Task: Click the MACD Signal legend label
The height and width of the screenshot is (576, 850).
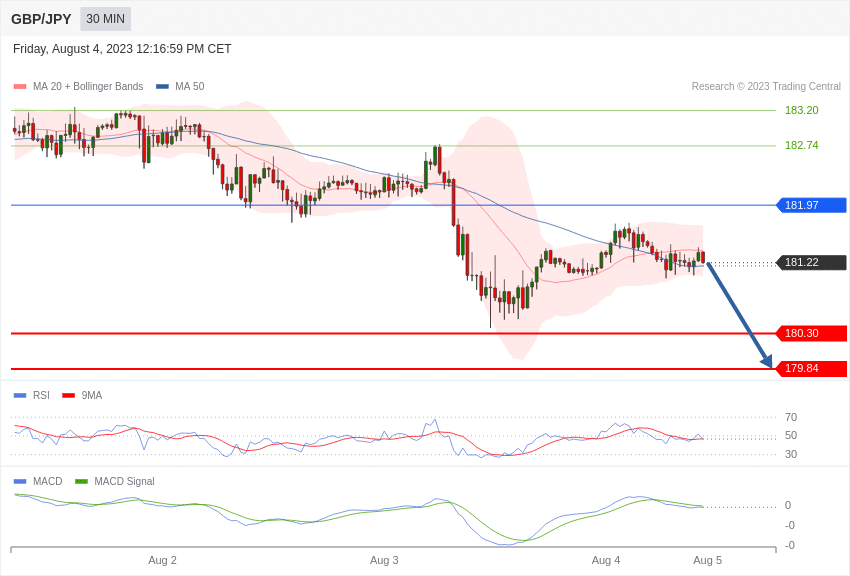Action: pos(124,481)
